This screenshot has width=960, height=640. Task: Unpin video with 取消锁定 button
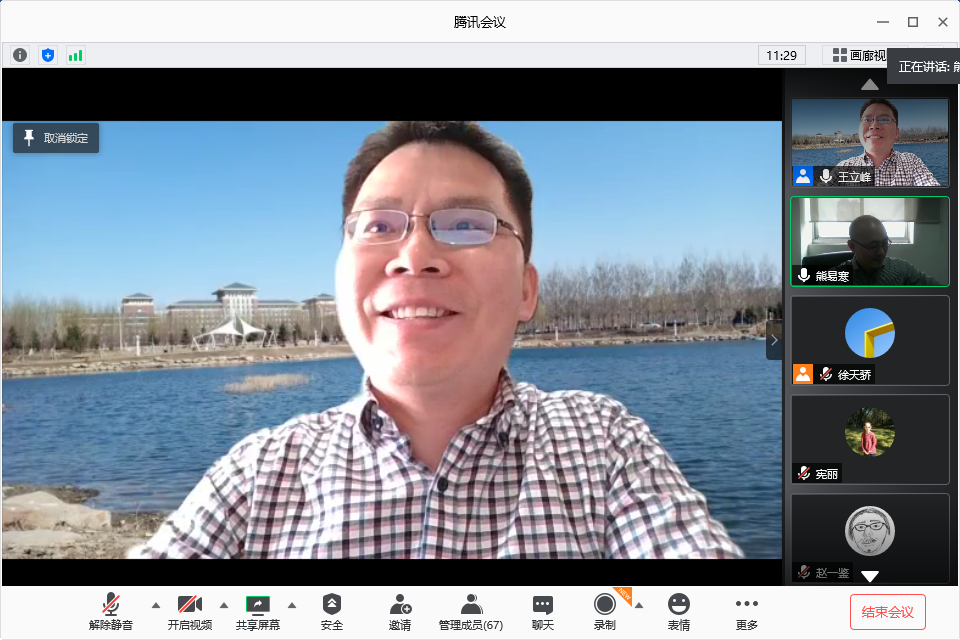tap(56, 138)
